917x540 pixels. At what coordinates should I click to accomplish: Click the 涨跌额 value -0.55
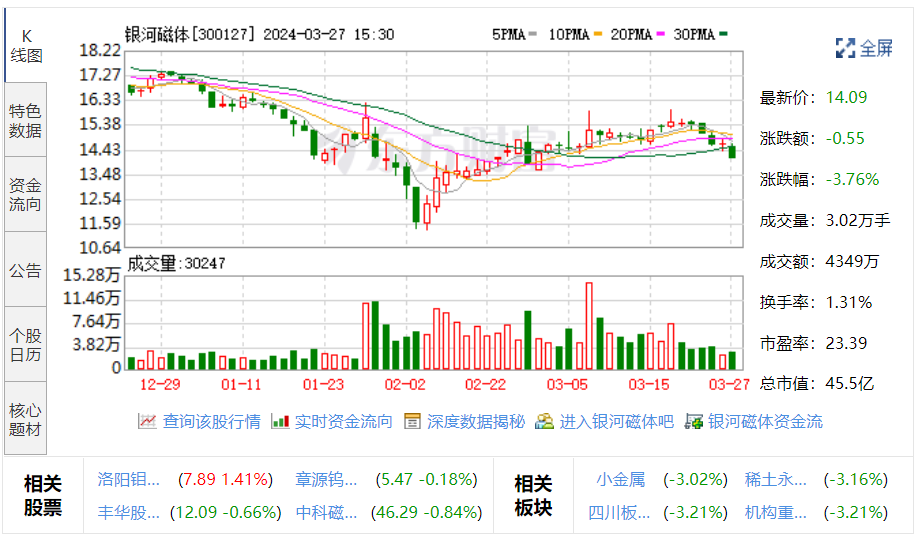pos(845,138)
